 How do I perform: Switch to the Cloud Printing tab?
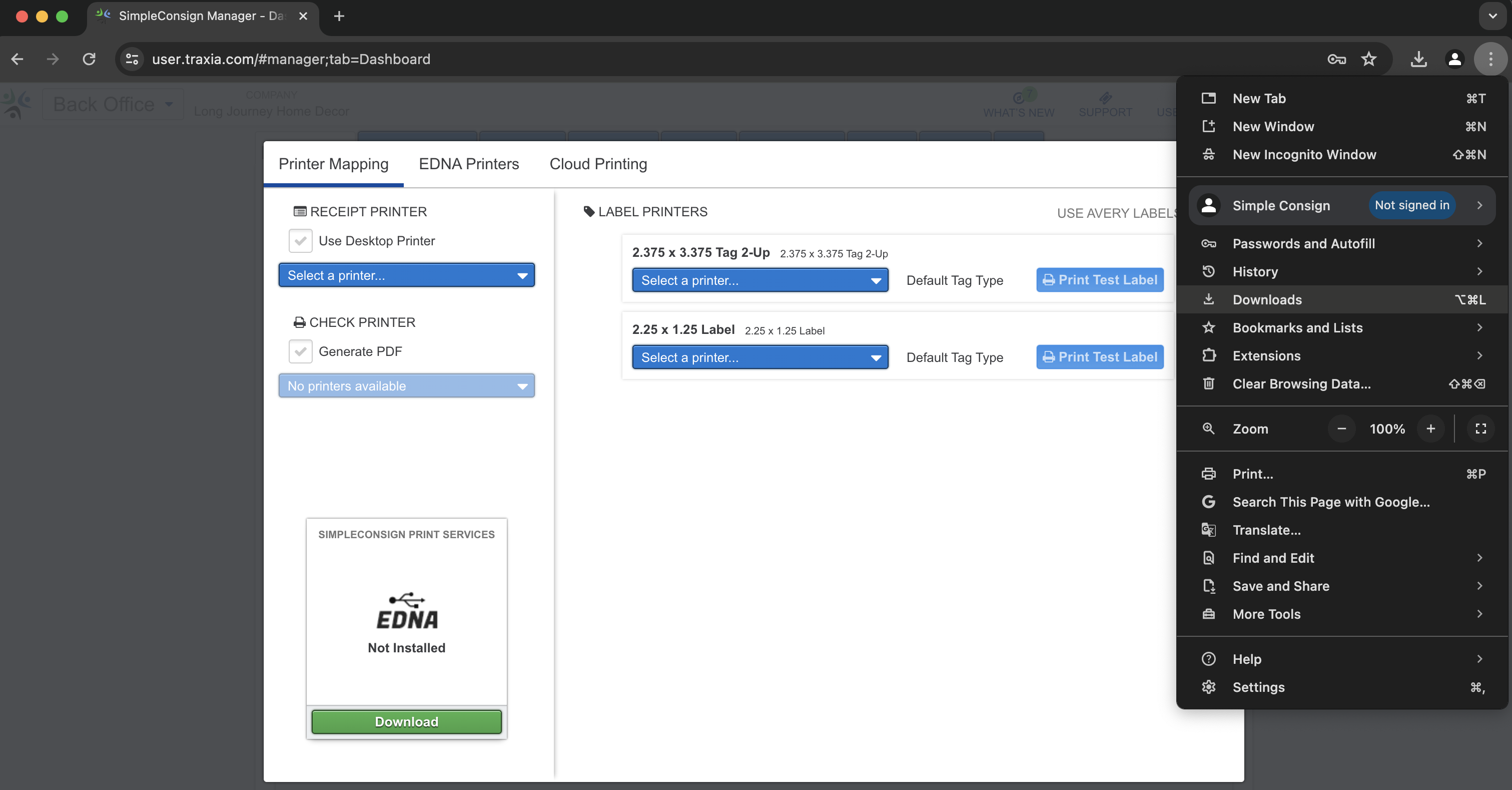coord(598,164)
